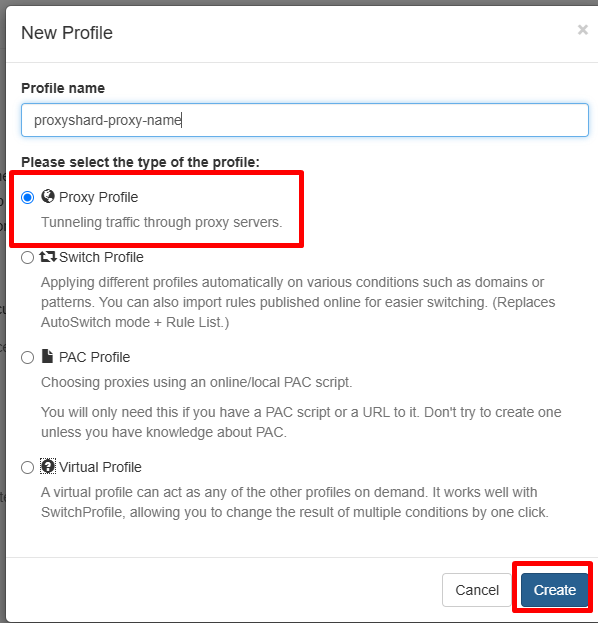This screenshot has height=623, width=598.
Task: Choose the Switch Profile radio button
Action: tap(27, 258)
